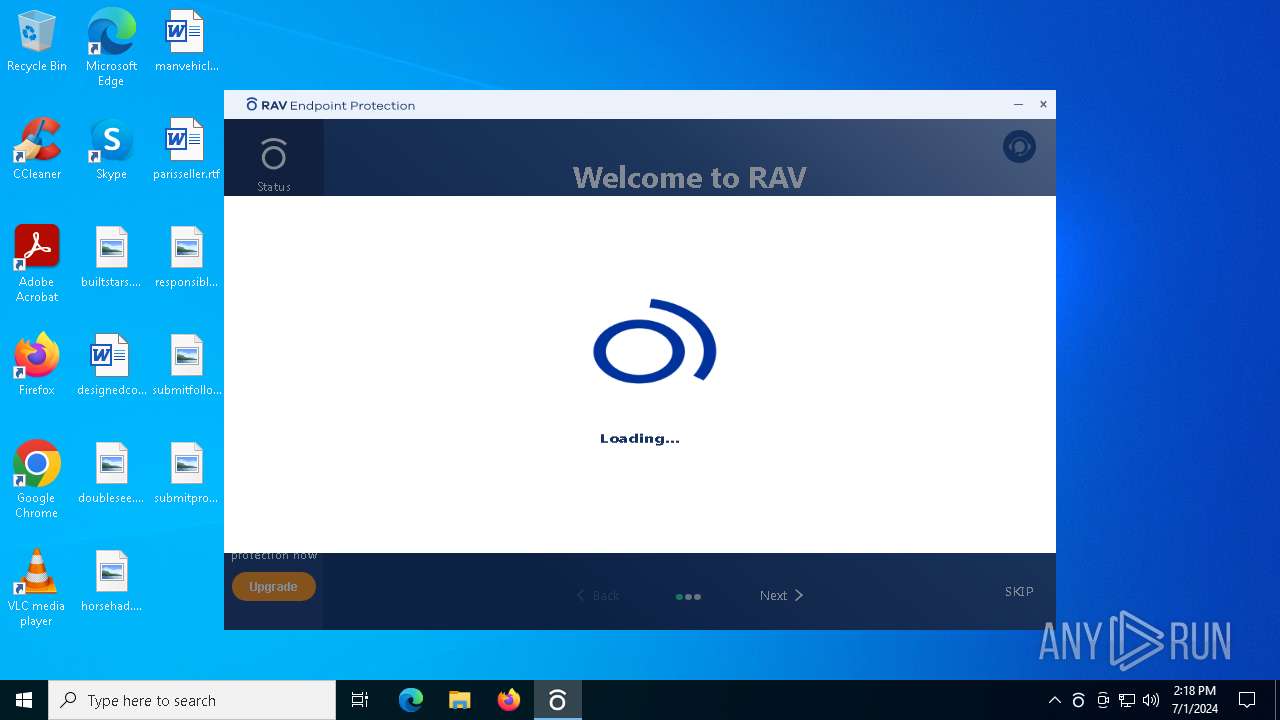Minimize the RAV Endpoint Protection window
The width and height of the screenshot is (1280, 720).
(x=1018, y=104)
